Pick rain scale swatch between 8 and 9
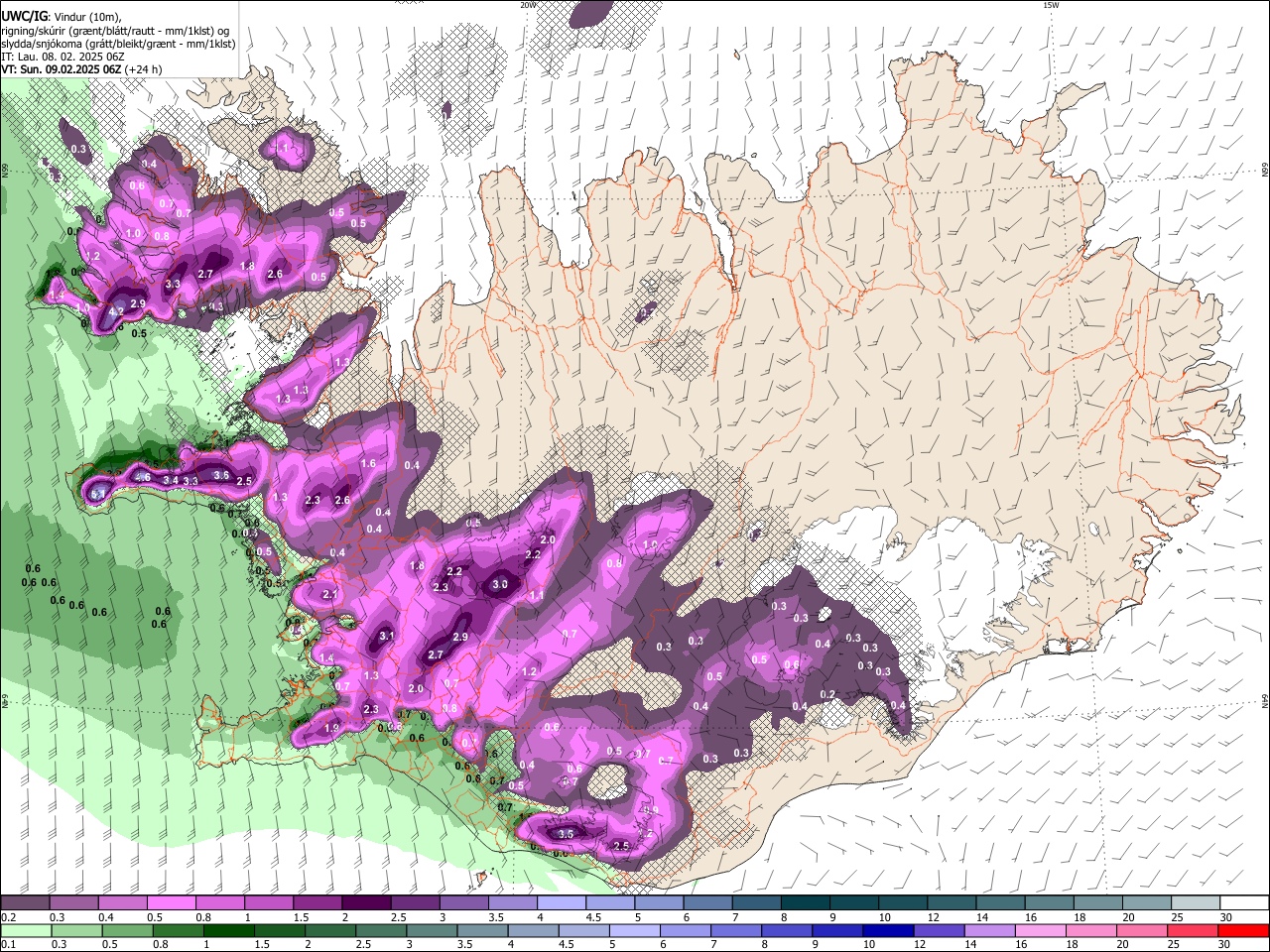 pos(786,930)
